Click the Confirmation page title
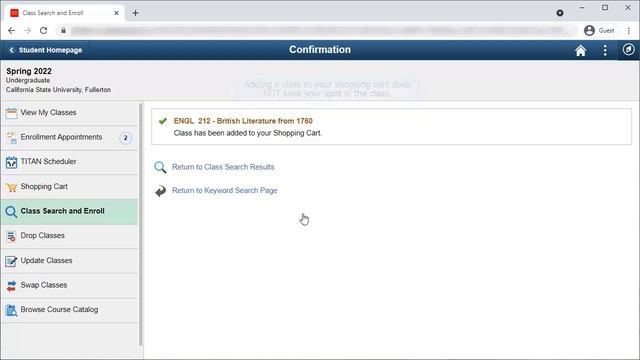The width and height of the screenshot is (640, 360). point(320,50)
